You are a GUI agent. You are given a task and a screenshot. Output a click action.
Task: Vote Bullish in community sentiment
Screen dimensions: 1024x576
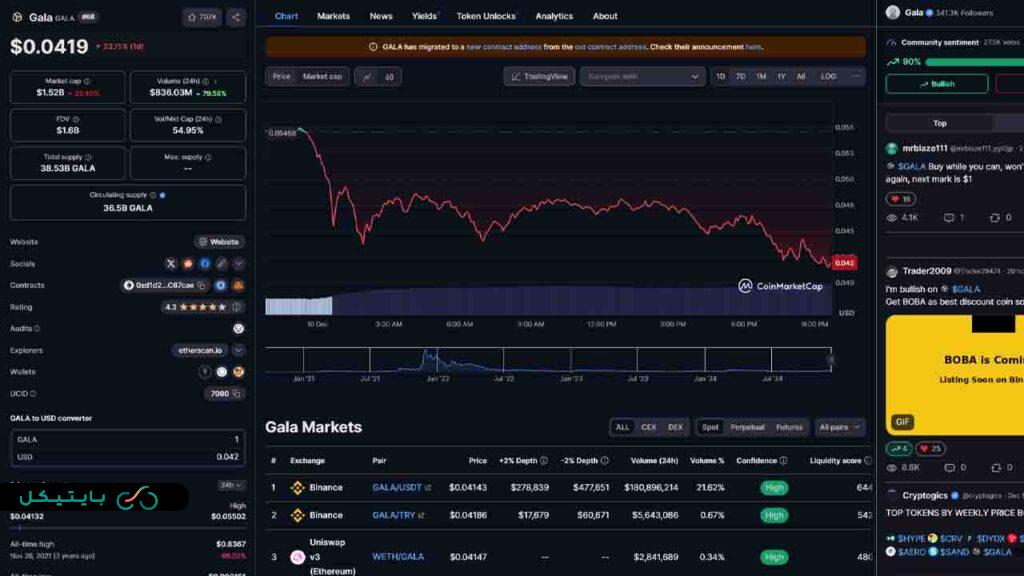[x=936, y=84]
